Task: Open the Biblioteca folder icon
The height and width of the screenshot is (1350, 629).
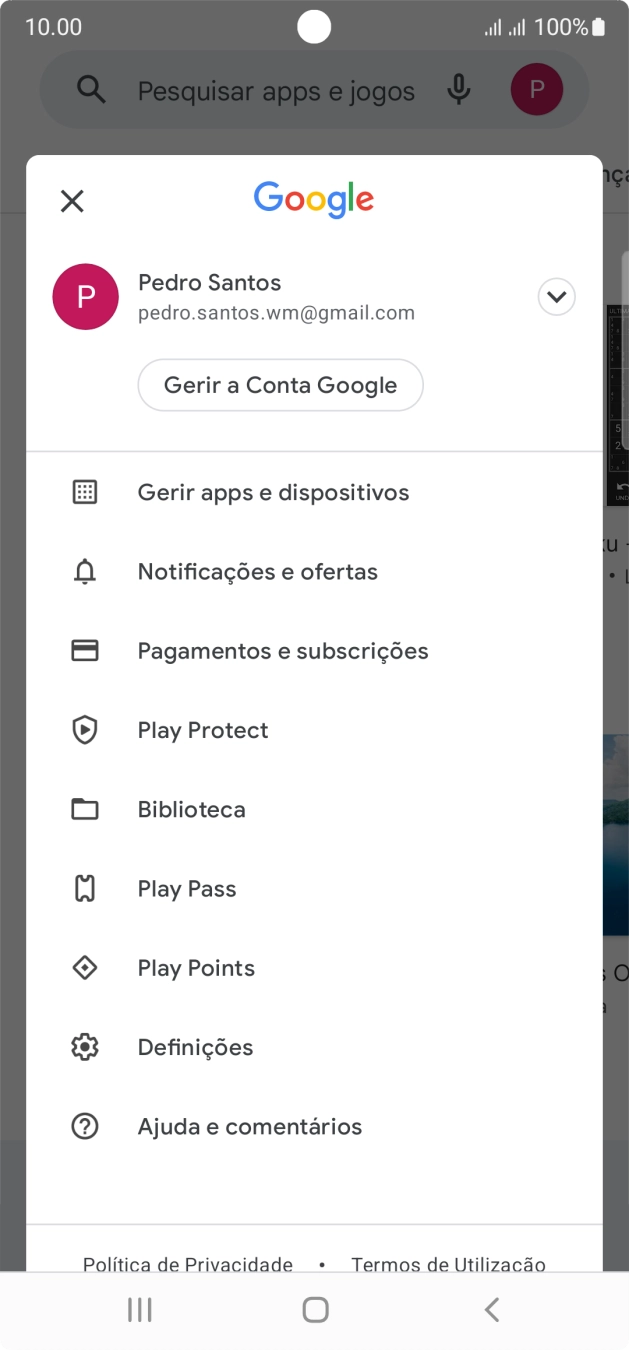Action: click(x=85, y=809)
